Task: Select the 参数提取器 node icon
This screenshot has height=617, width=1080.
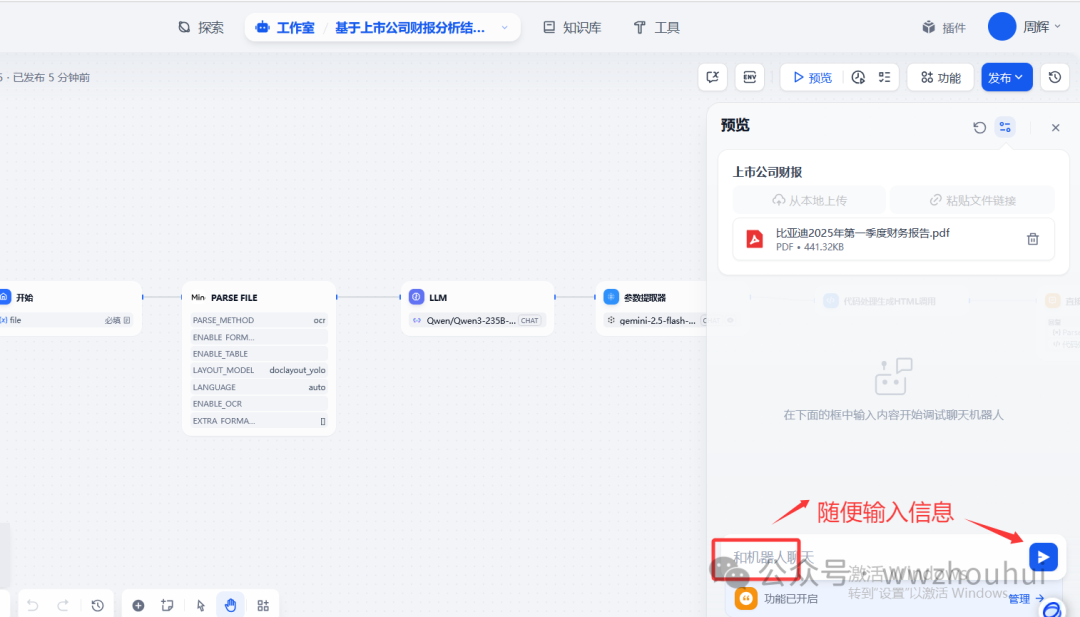Action: (x=610, y=297)
